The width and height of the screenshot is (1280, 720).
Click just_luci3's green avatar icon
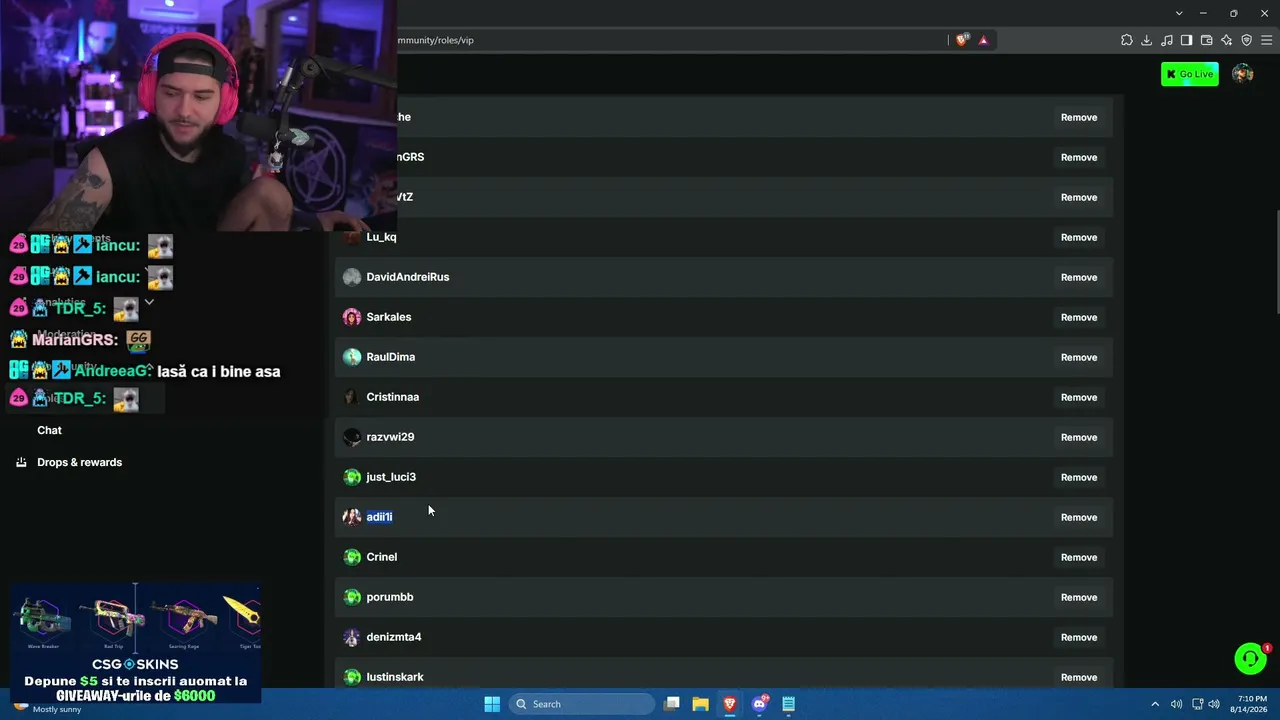click(x=352, y=477)
